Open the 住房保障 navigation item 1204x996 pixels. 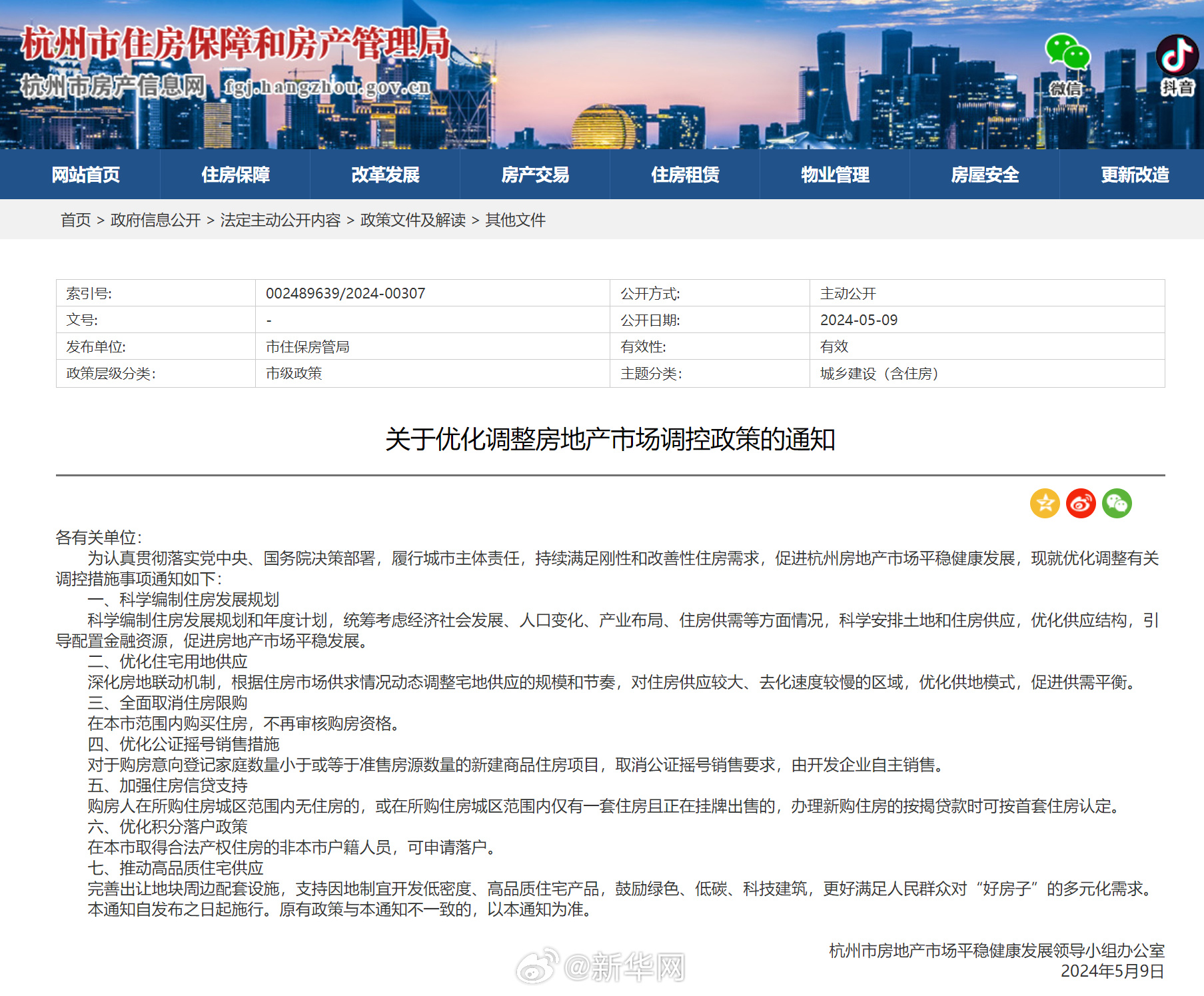click(235, 175)
